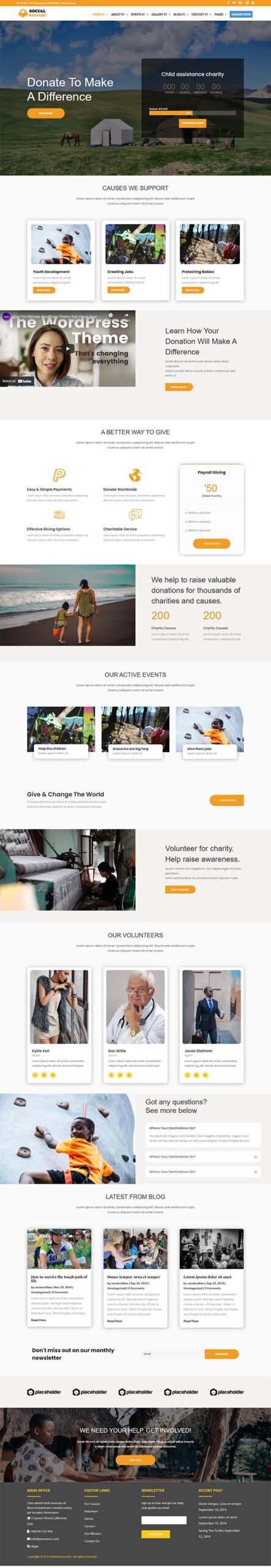This screenshot has height=1568, width=271.
Task: Click the newsletter Email input field
Action: 173,1354
